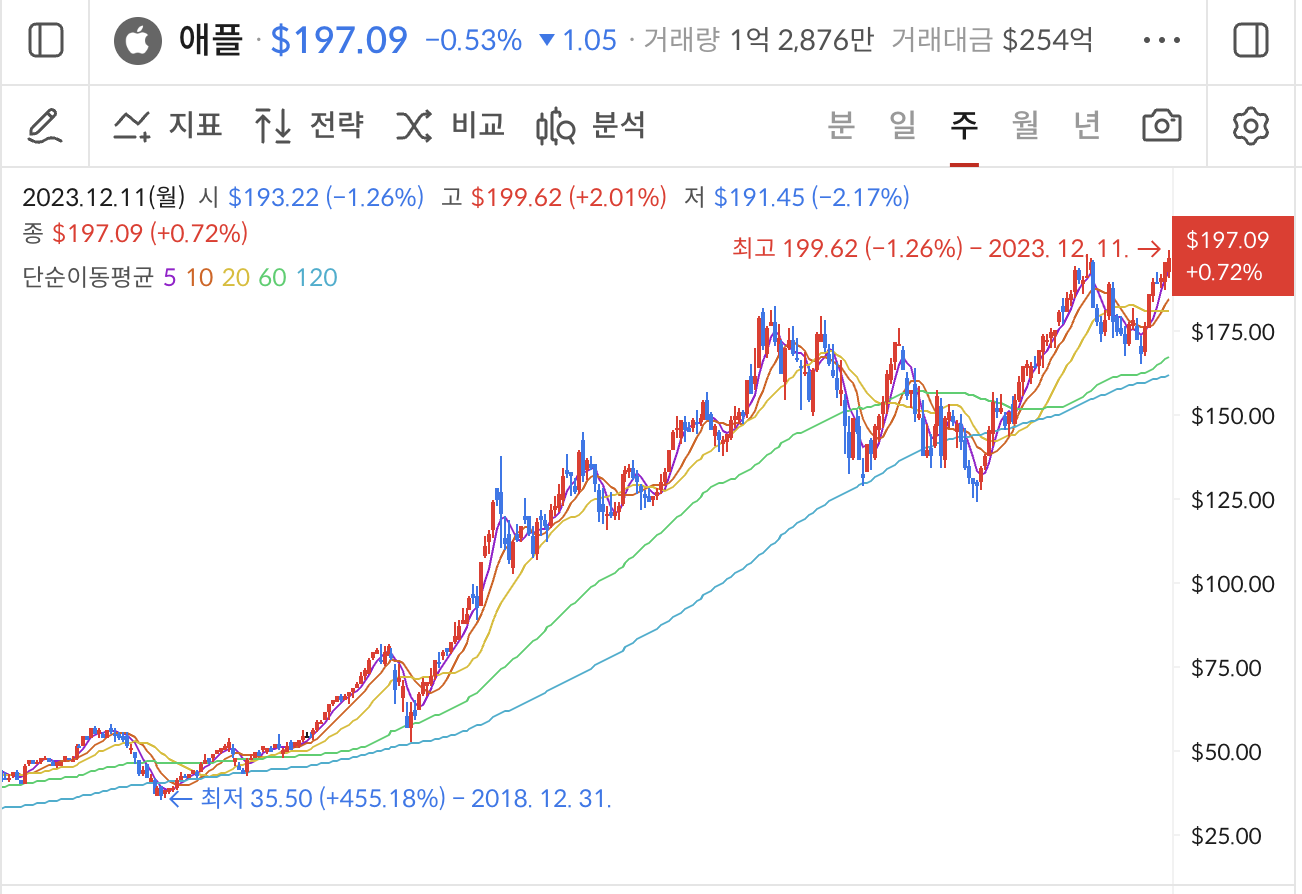Switch to the 월 monthly interval
This screenshot has width=1302, height=894.
click(x=1025, y=126)
